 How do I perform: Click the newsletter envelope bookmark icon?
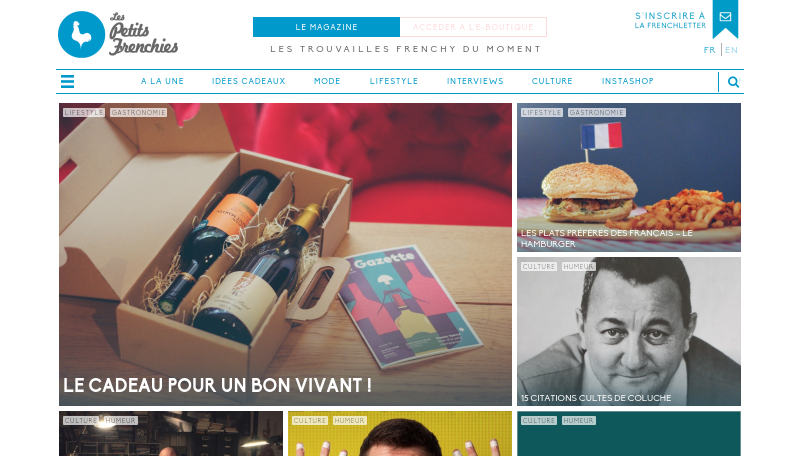[725, 19]
